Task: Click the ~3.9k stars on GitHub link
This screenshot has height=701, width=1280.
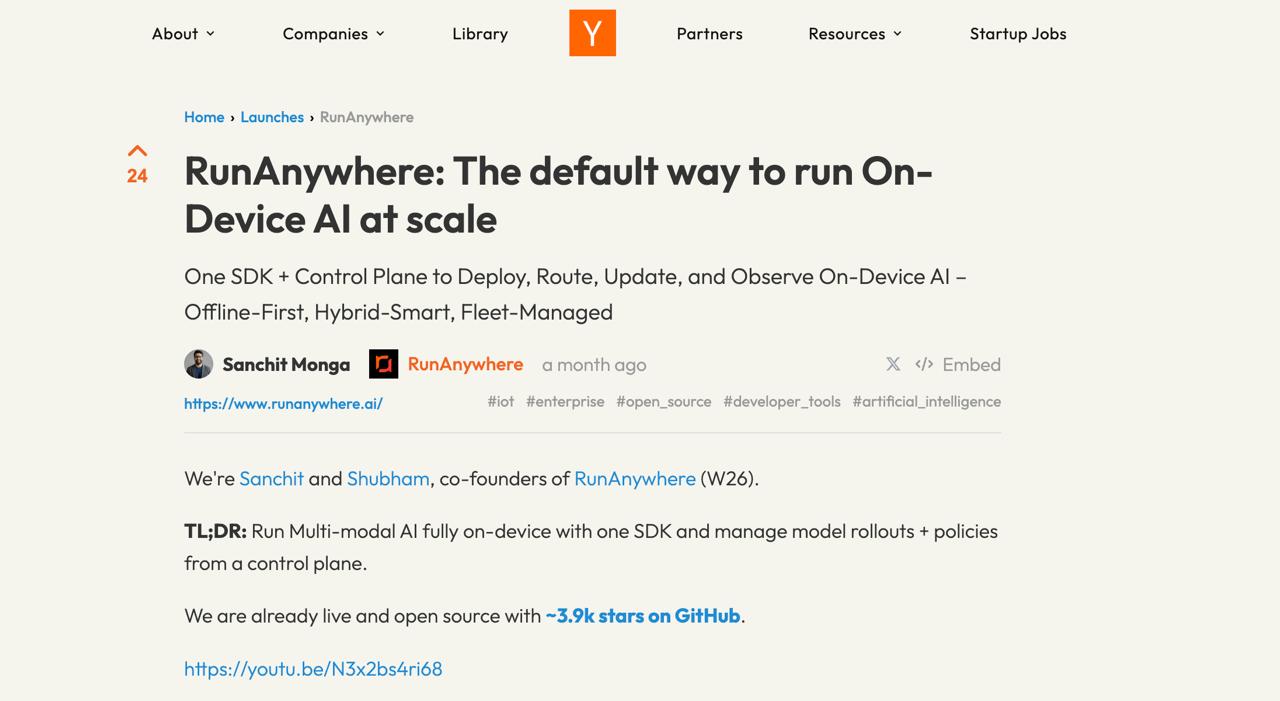Action: [641, 615]
